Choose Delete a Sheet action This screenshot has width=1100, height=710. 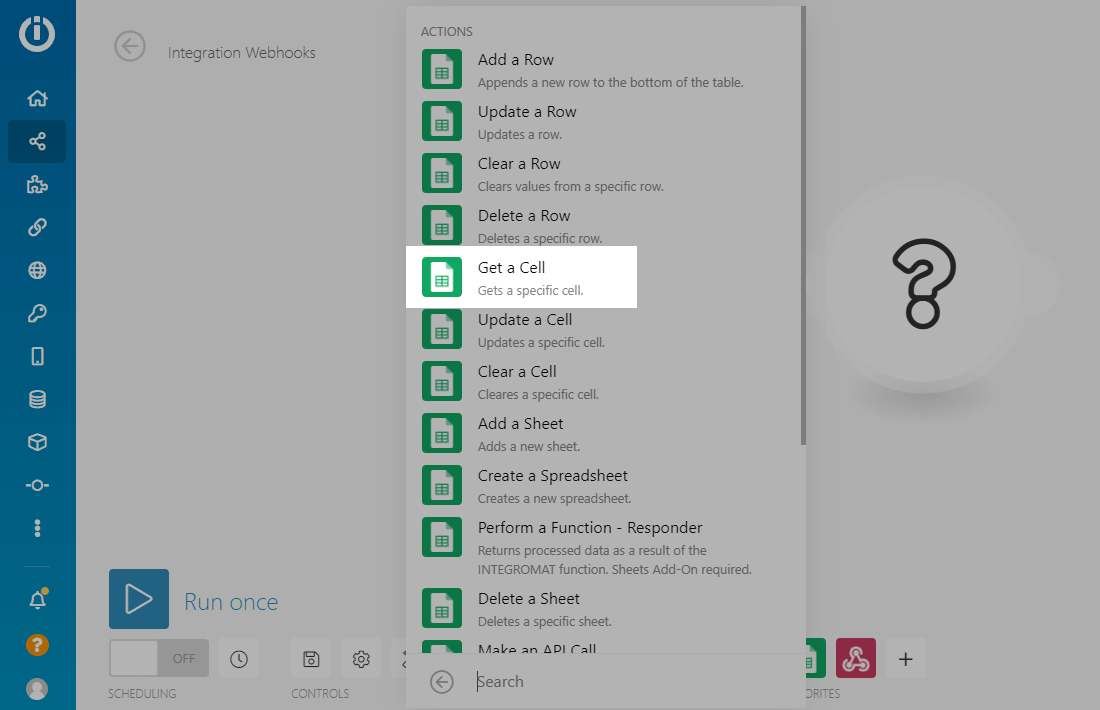pos(605,608)
